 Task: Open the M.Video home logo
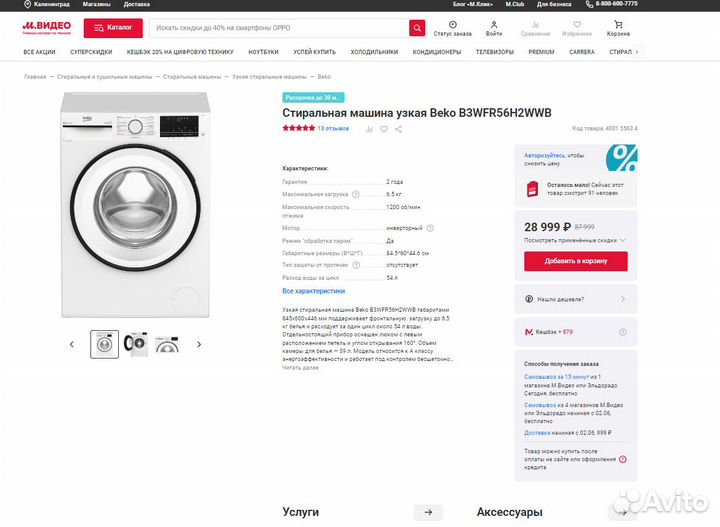click(47, 28)
